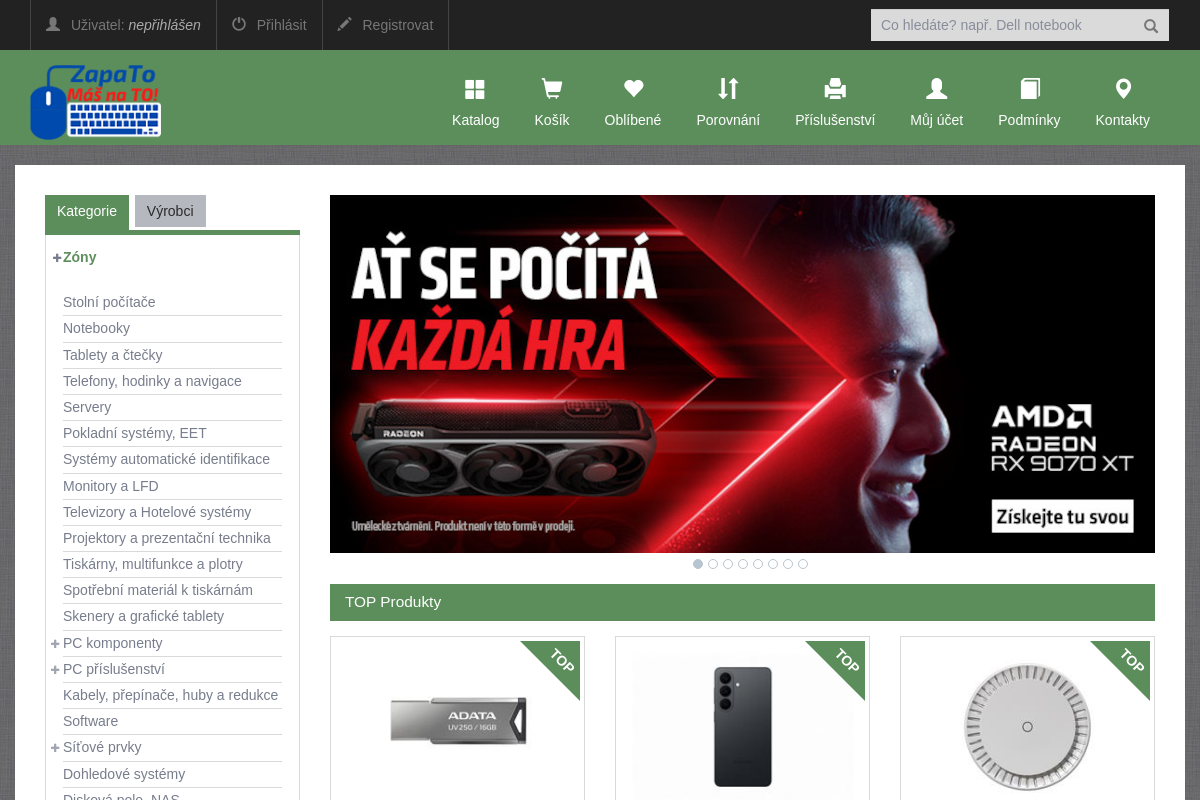This screenshot has height=800, width=1200.
Task: Open Software category
Action: [90, 721]
